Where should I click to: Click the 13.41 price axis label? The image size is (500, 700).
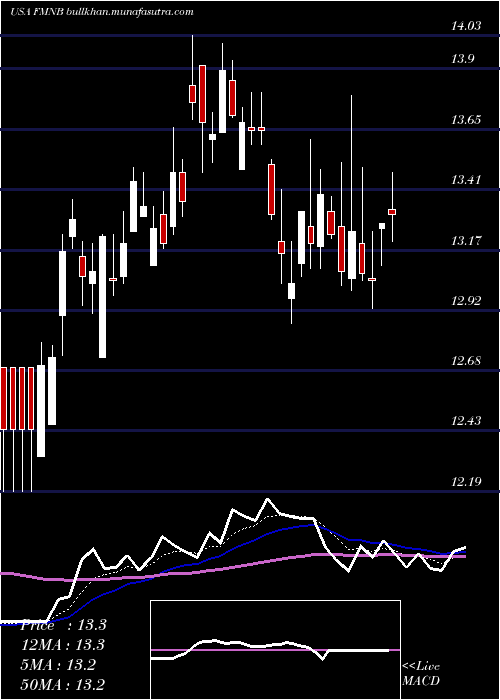tap(466, 180)
